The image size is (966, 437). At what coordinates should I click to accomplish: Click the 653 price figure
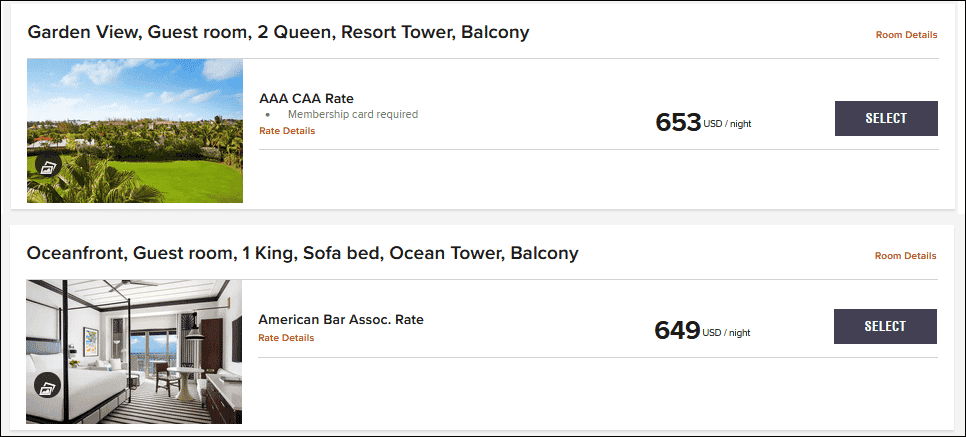click(678, 123)
